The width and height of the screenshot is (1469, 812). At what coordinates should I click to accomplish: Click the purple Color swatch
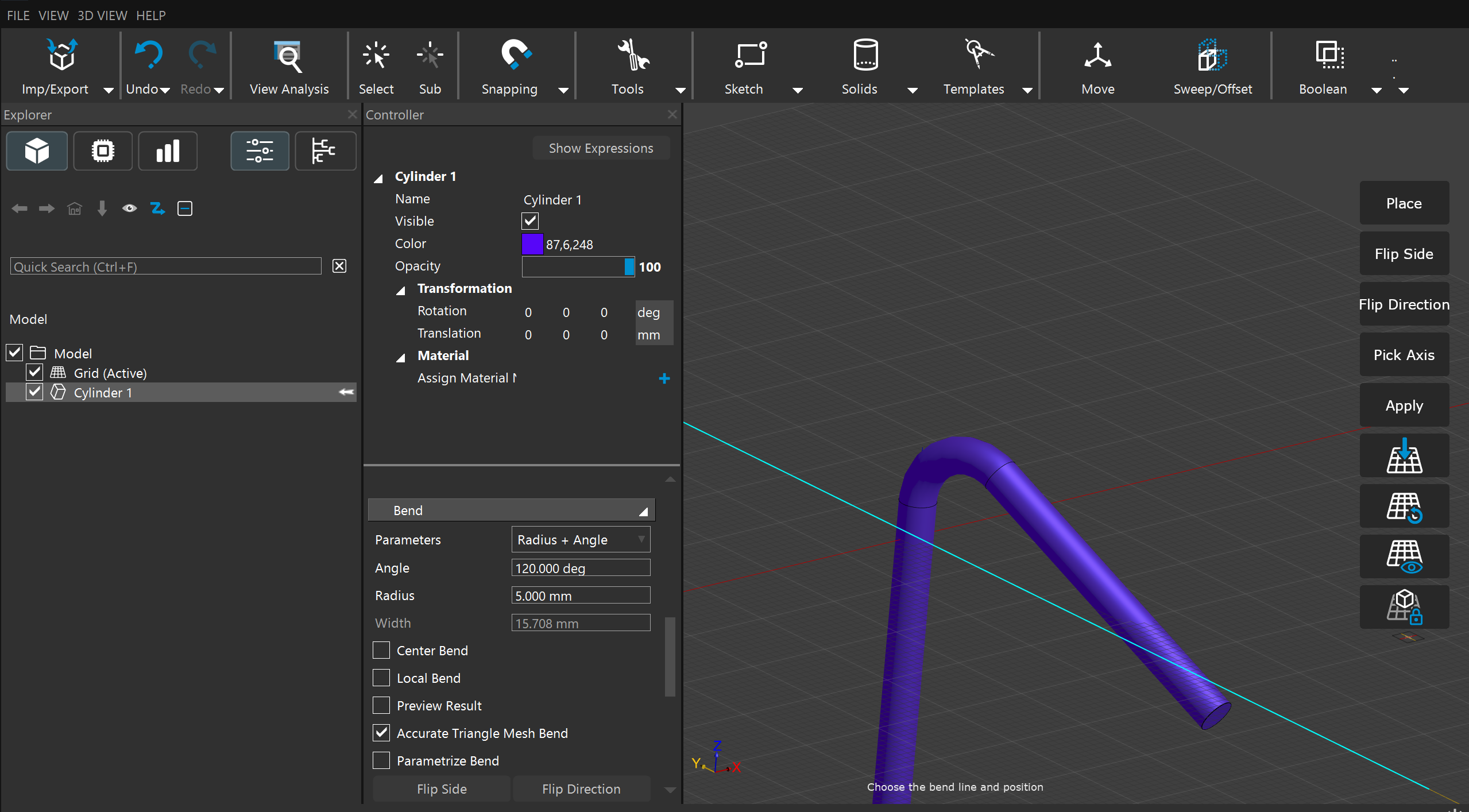pyautogui.click(x=532, y=244)
